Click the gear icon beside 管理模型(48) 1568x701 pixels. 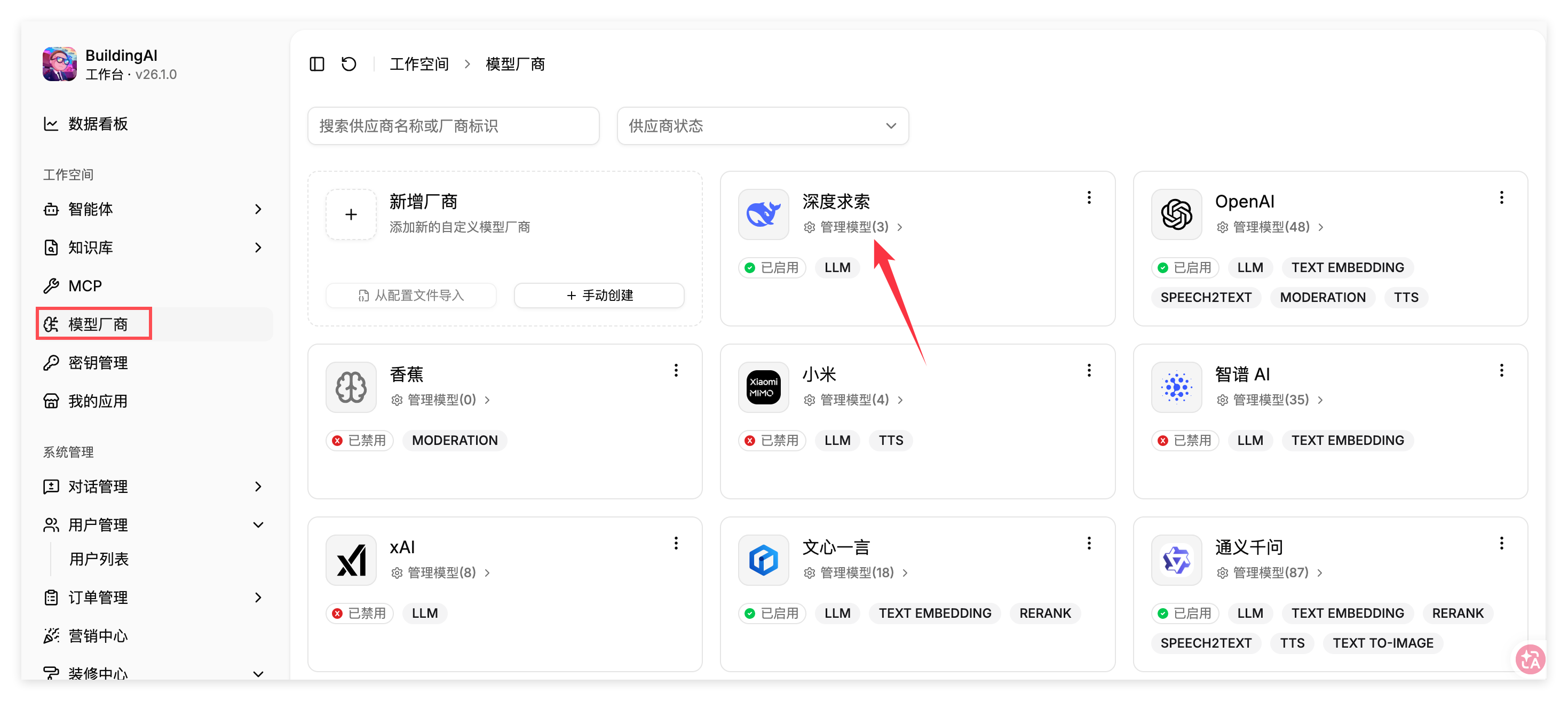click(1222, 228)
